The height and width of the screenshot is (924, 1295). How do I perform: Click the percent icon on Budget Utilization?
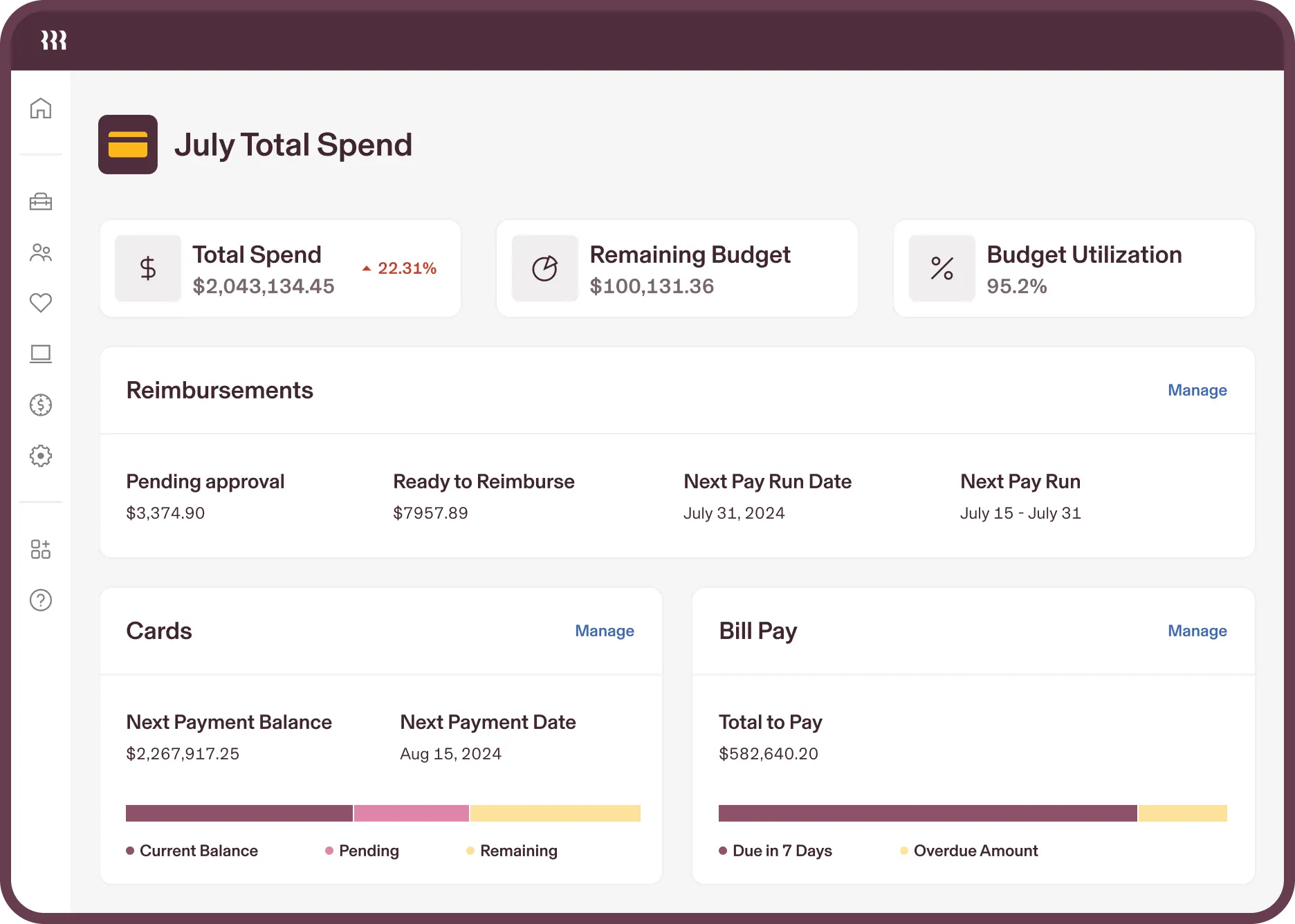tap(941, 268)
